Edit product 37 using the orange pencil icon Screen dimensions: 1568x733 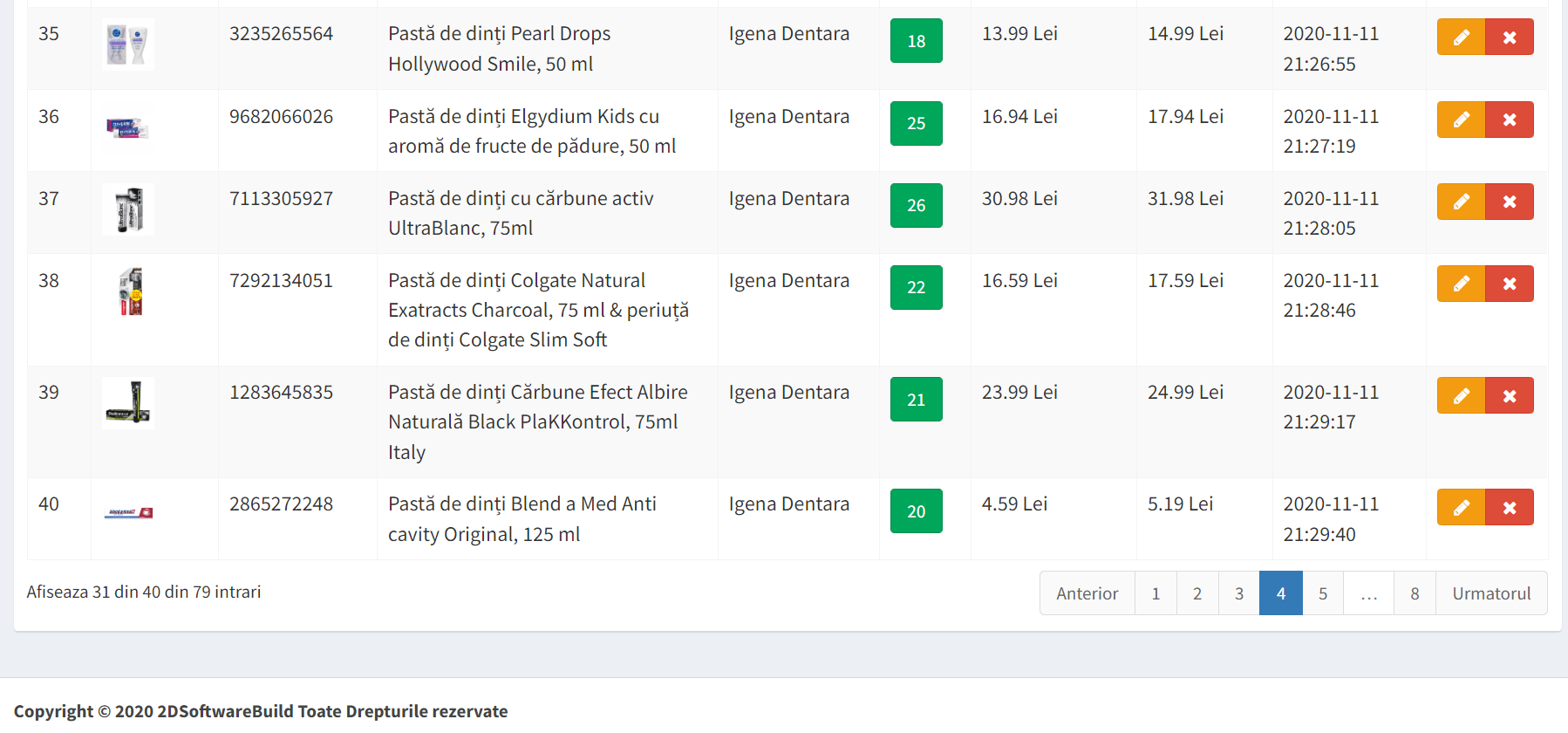coord(1461,202)
